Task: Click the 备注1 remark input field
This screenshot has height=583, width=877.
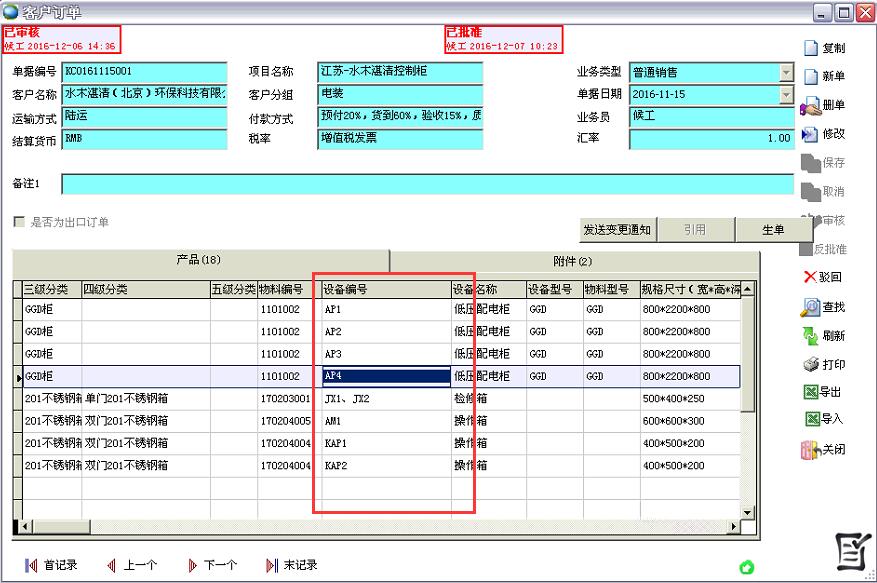Action: [x=427, y=184]
